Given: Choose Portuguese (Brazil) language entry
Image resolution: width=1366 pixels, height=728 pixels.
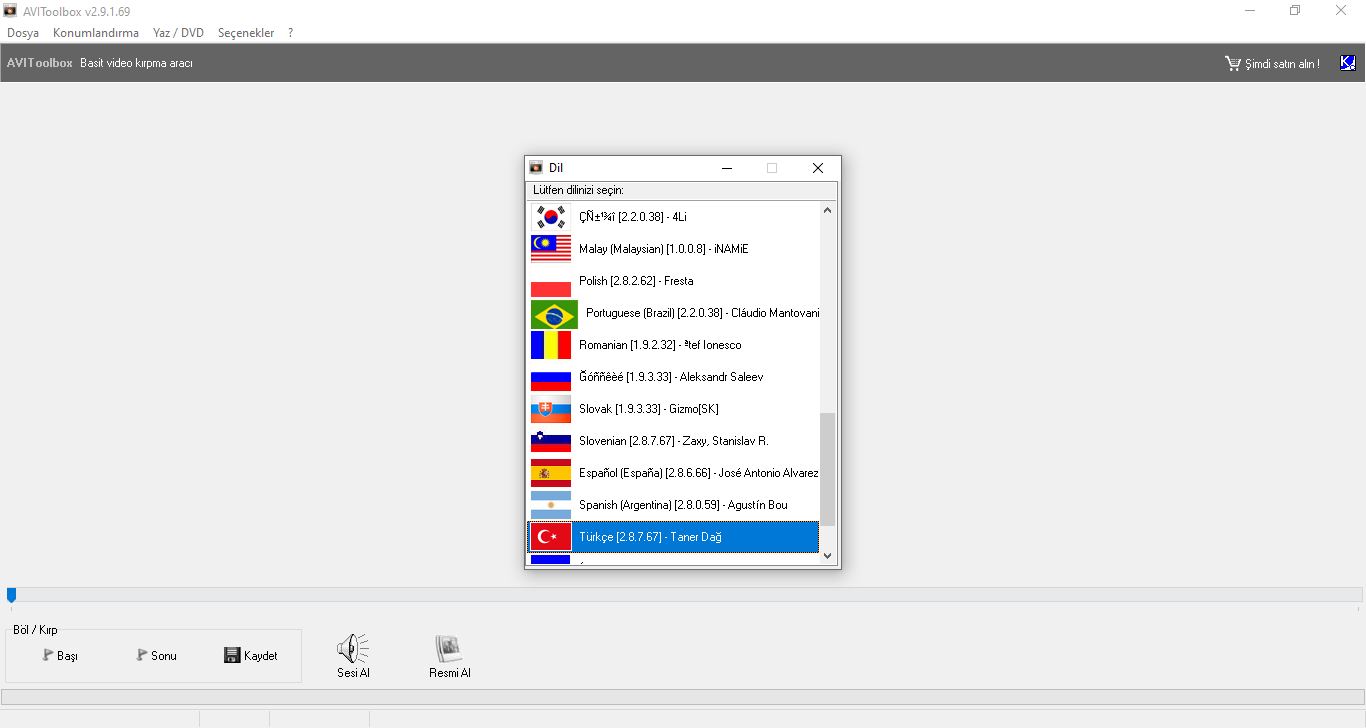Looking at the screenshot, I should coord(673,313).
